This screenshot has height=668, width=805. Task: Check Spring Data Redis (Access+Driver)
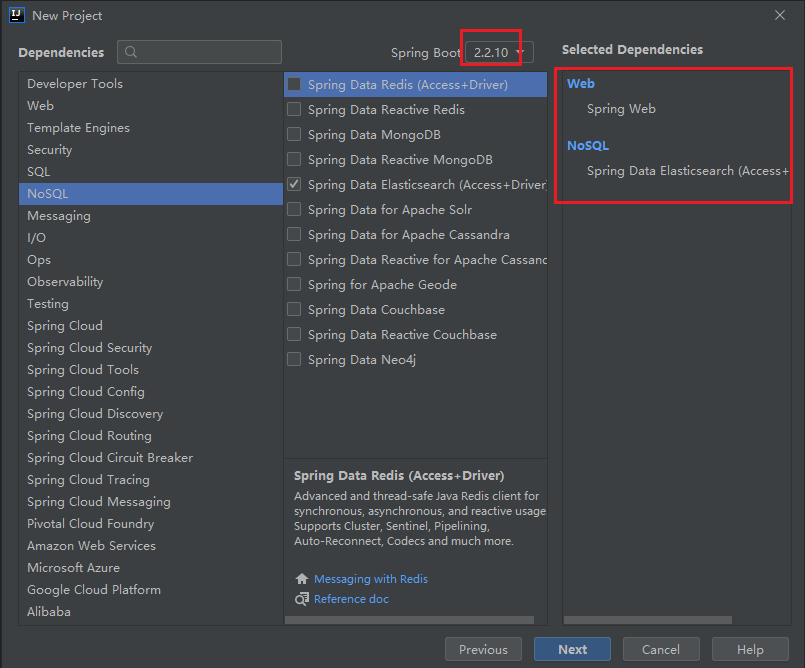(294, 84)
